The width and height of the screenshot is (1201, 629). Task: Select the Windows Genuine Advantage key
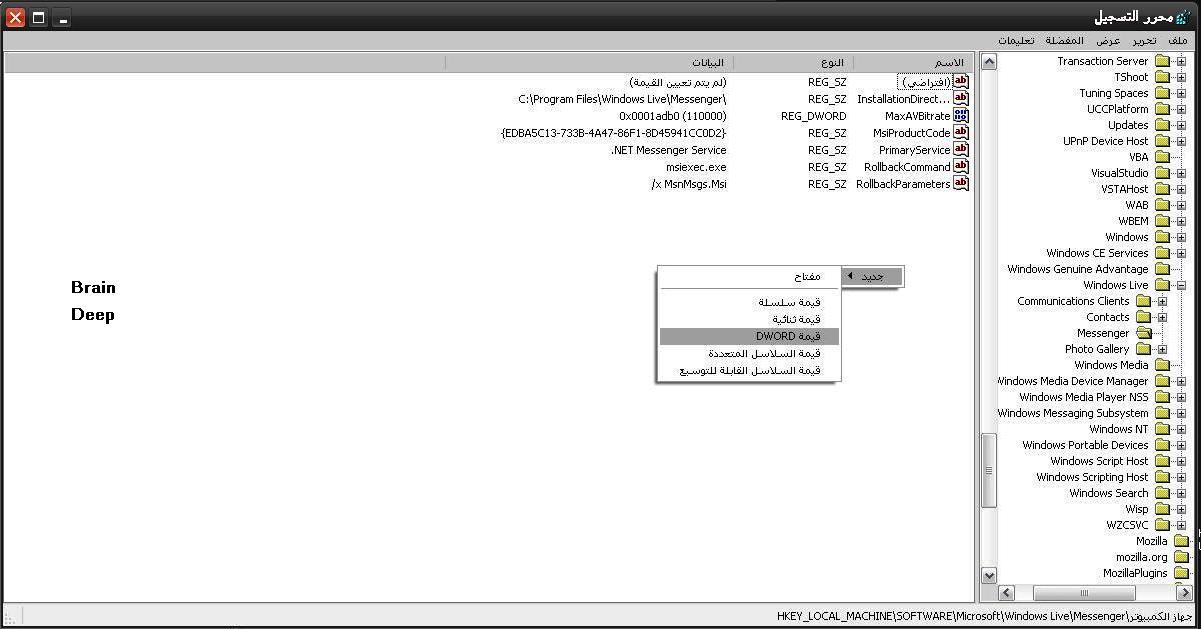1077,269
